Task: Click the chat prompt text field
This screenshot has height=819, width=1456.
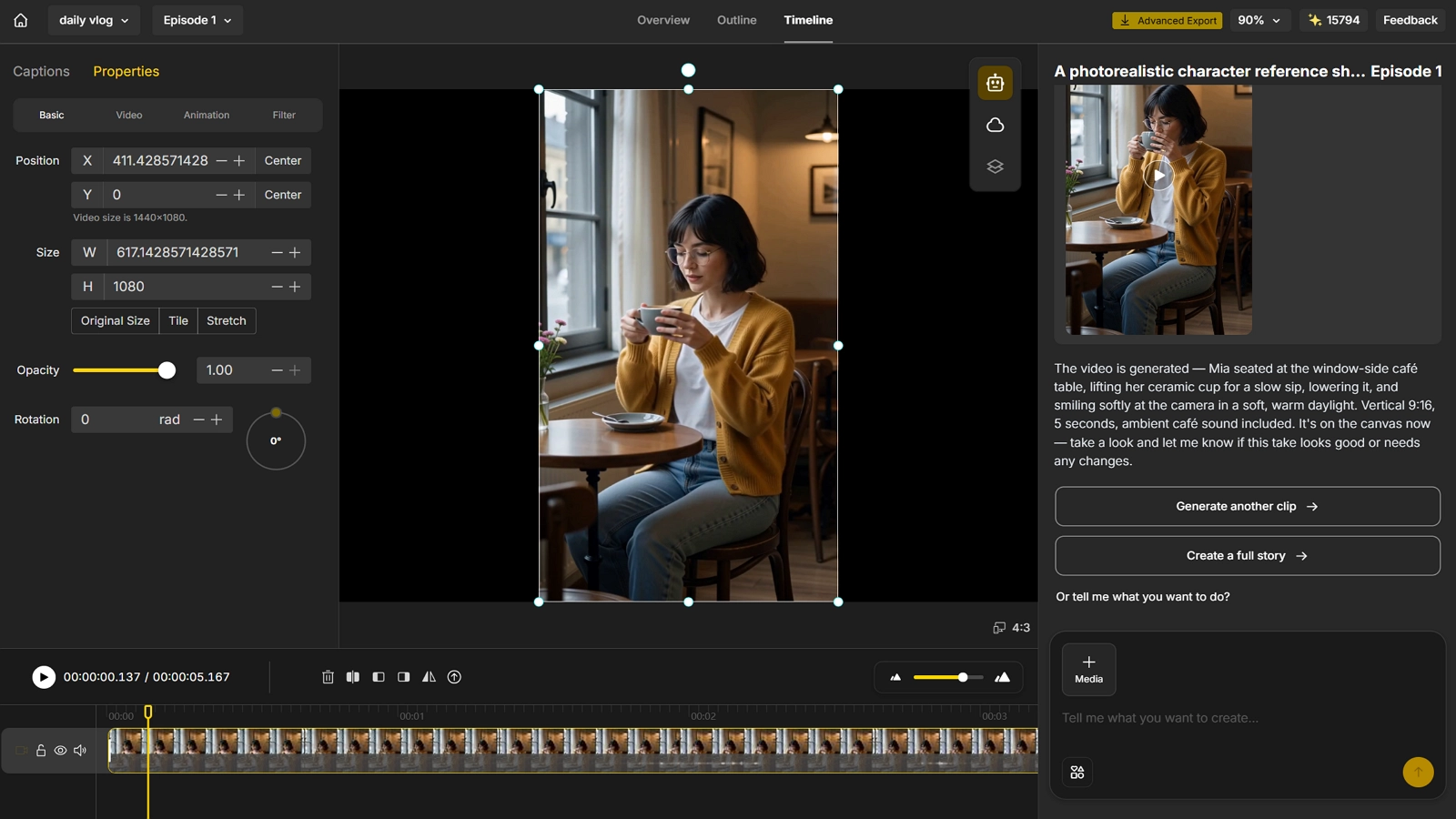Action: coord(1247,718)
